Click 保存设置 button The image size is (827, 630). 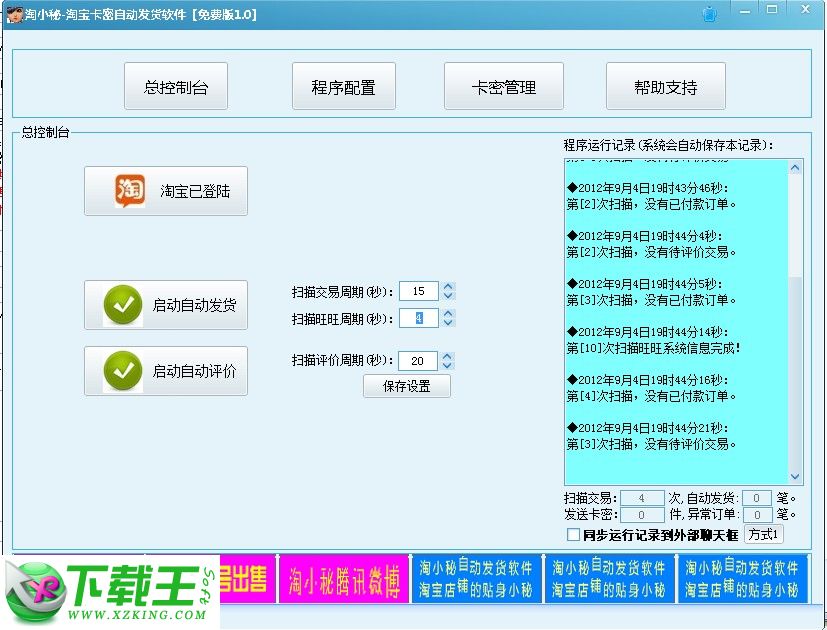pyautogui.click(x=407, y=386)
